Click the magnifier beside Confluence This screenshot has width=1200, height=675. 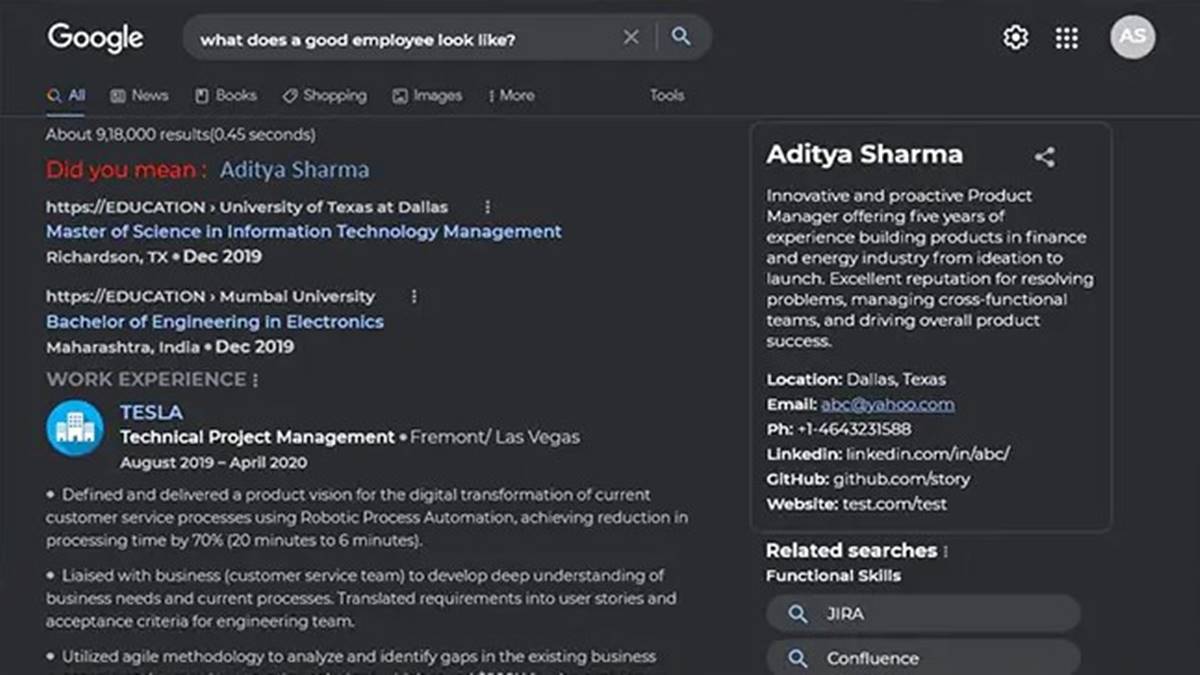(798, 658)
